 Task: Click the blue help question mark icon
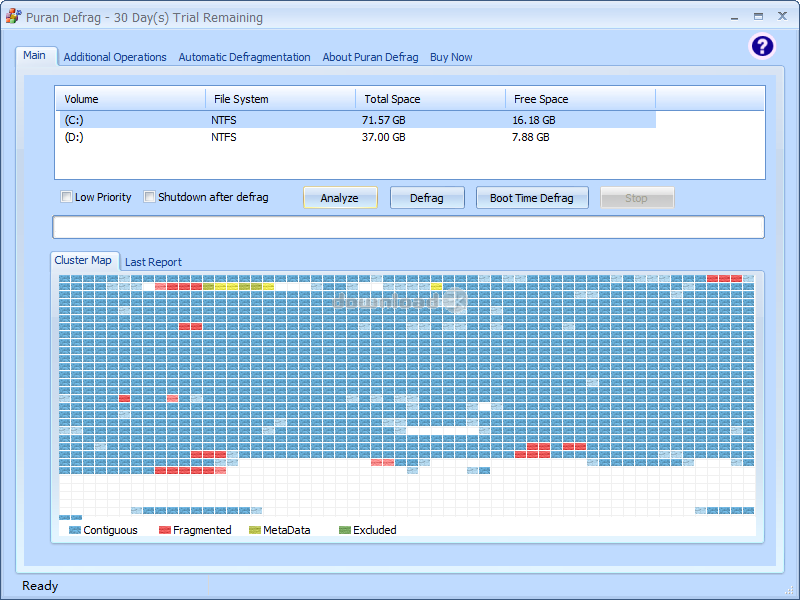(x=762, y=46)
